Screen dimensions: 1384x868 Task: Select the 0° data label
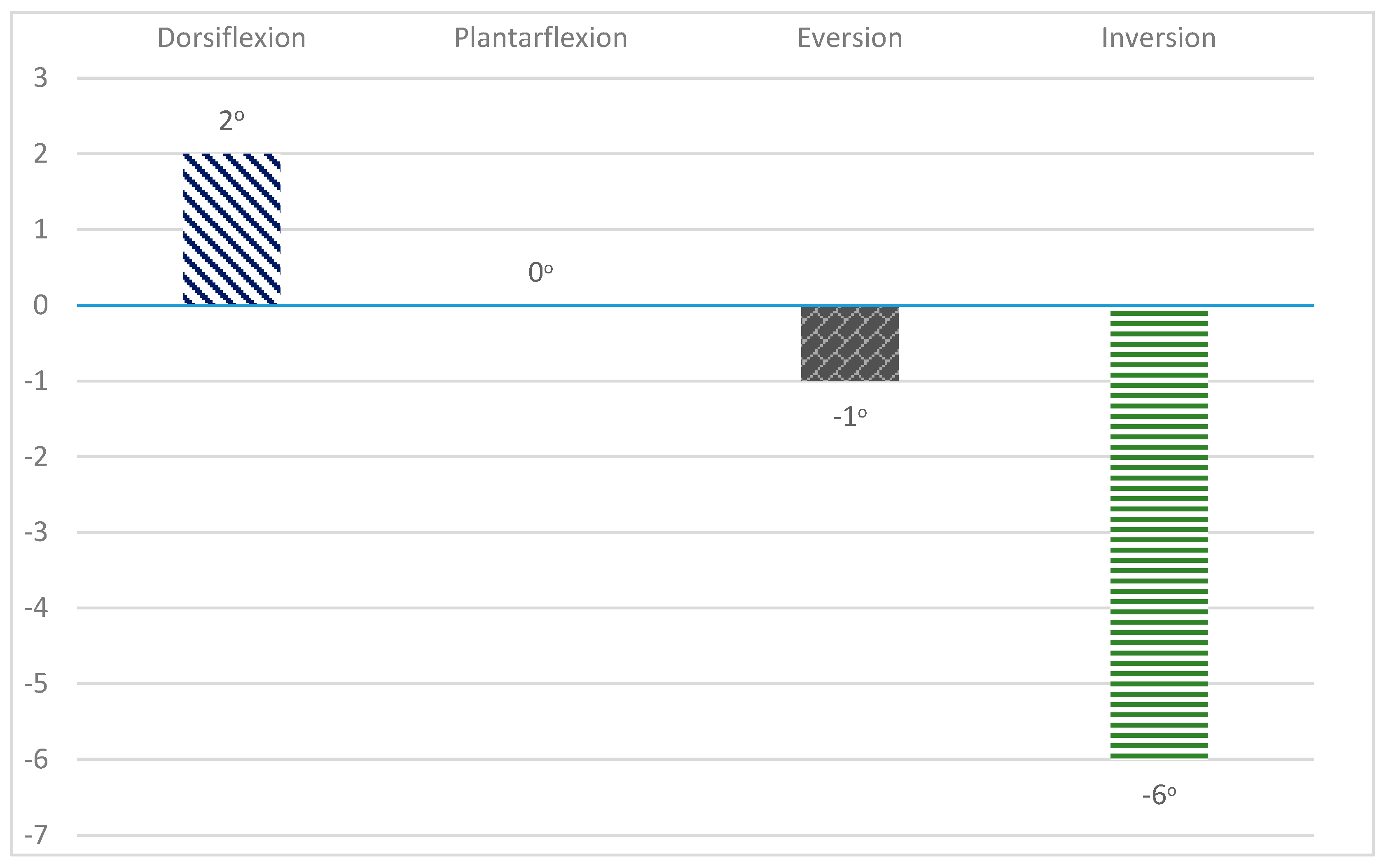pyautogui.click(x=540, y=272)
